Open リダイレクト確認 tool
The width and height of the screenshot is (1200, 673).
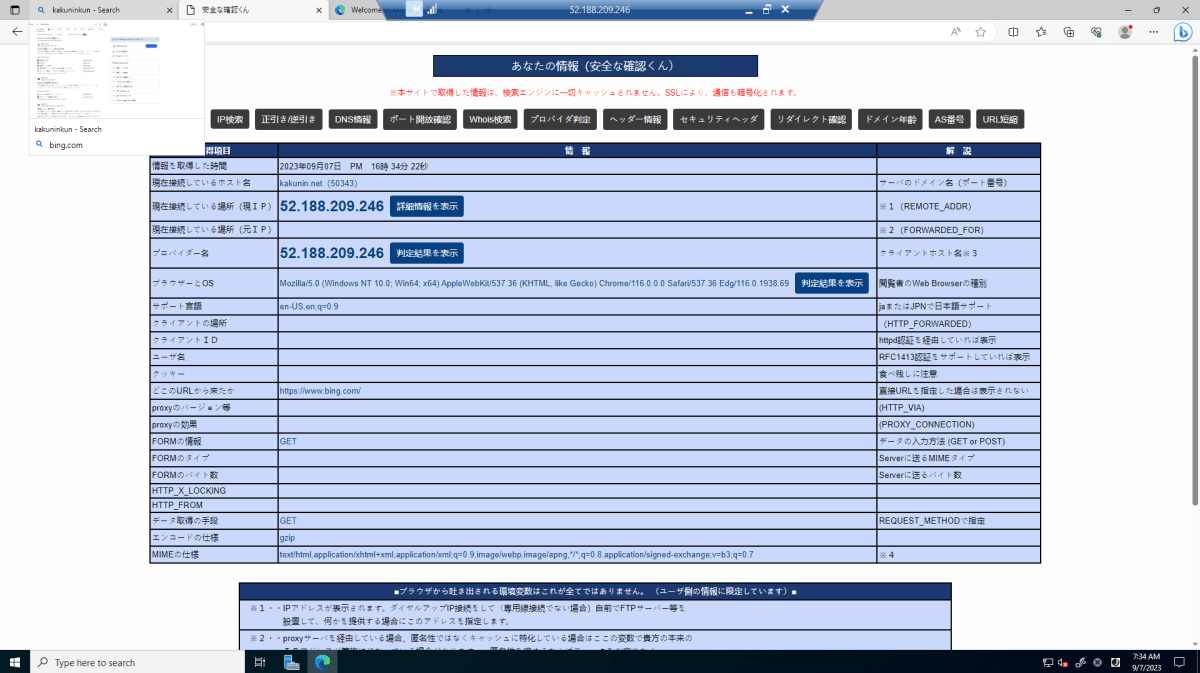811,119
